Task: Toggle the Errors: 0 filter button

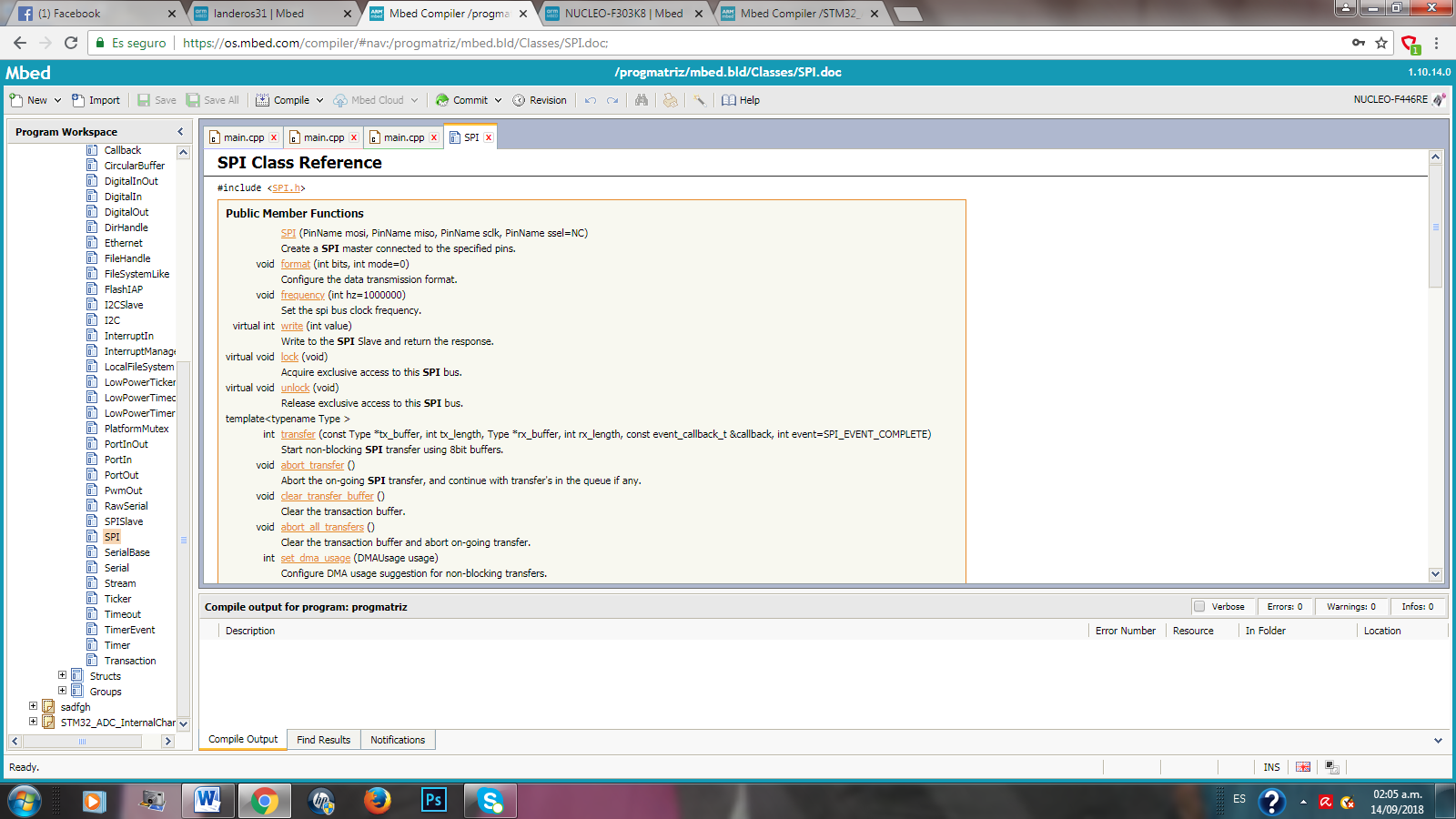Action: (1284, 607)
